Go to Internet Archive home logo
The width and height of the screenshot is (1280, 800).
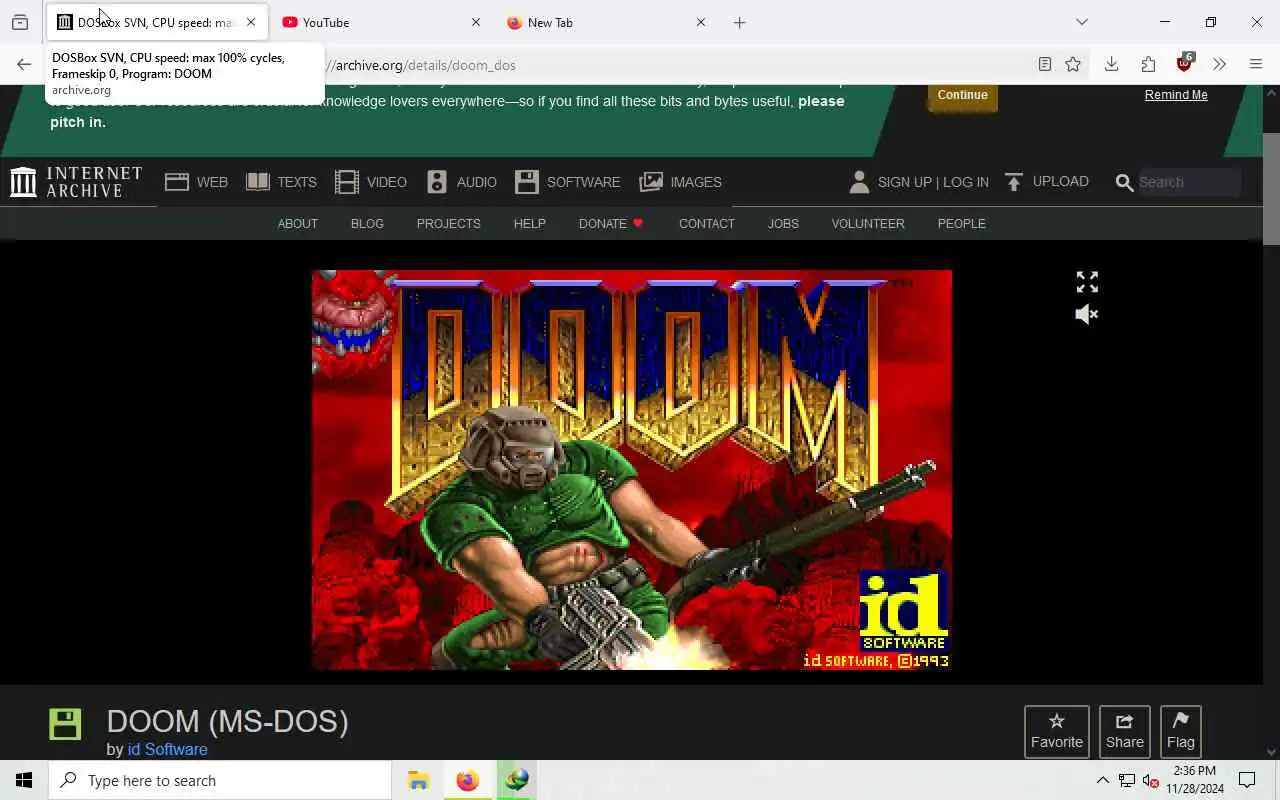(76, 182)
